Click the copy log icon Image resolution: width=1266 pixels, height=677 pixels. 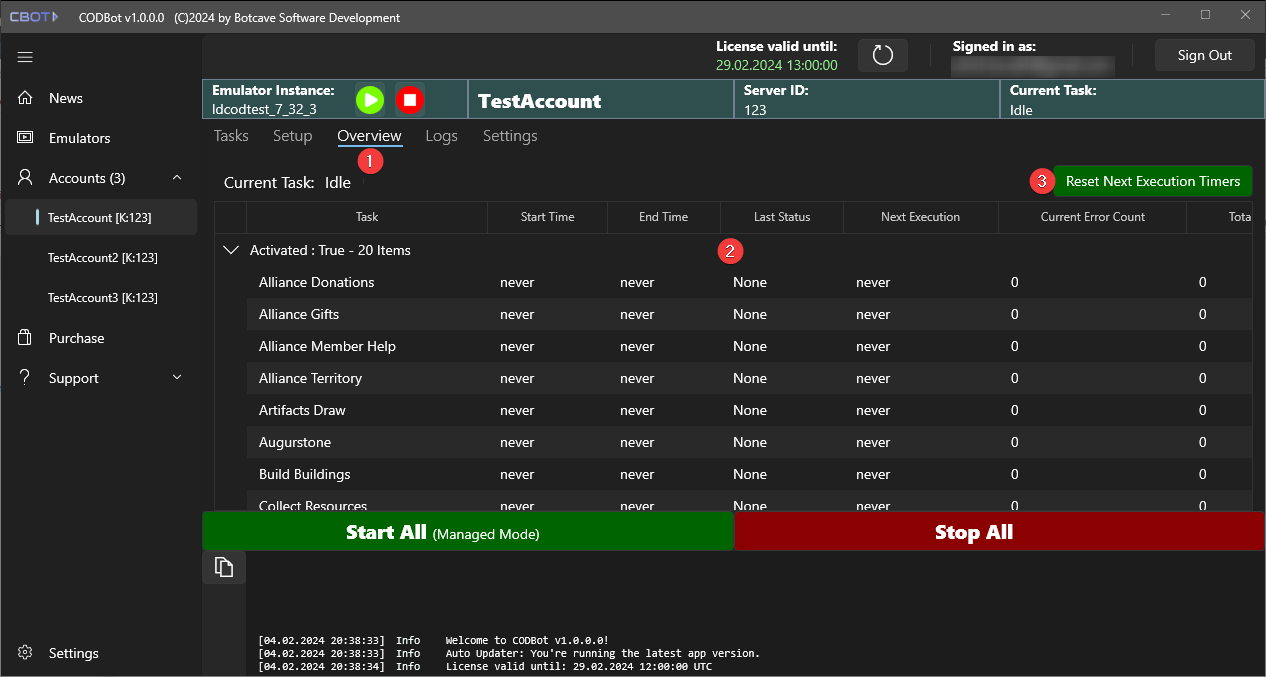point(224,567)
